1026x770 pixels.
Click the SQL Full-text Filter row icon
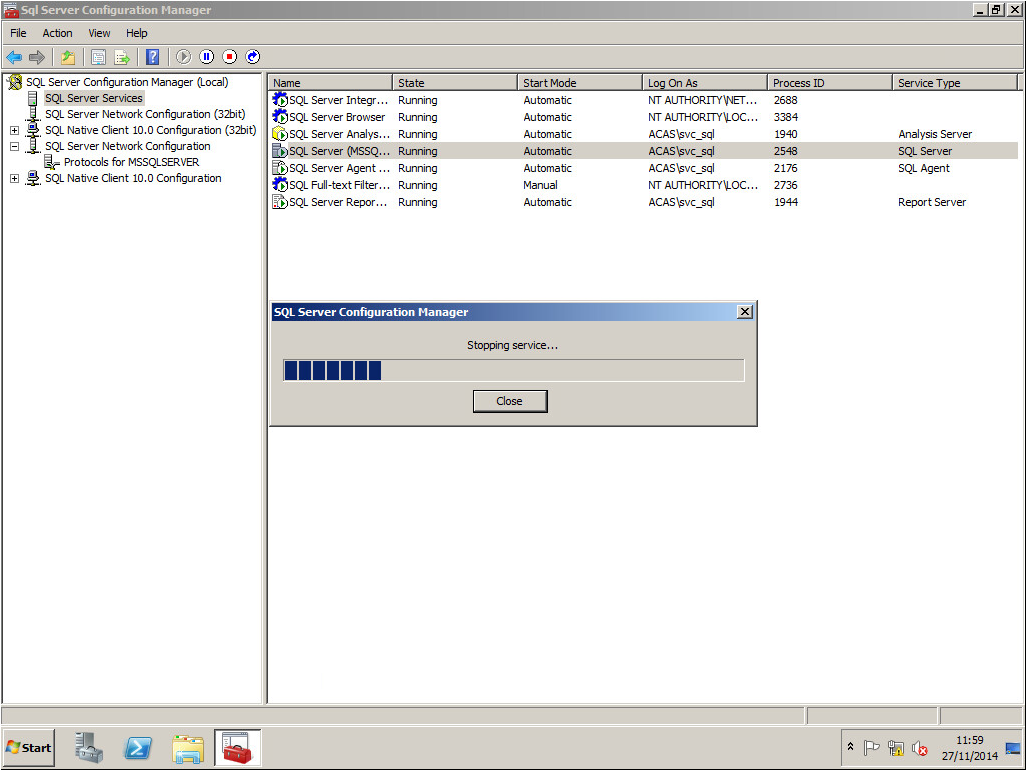click(x=280, y=184)
